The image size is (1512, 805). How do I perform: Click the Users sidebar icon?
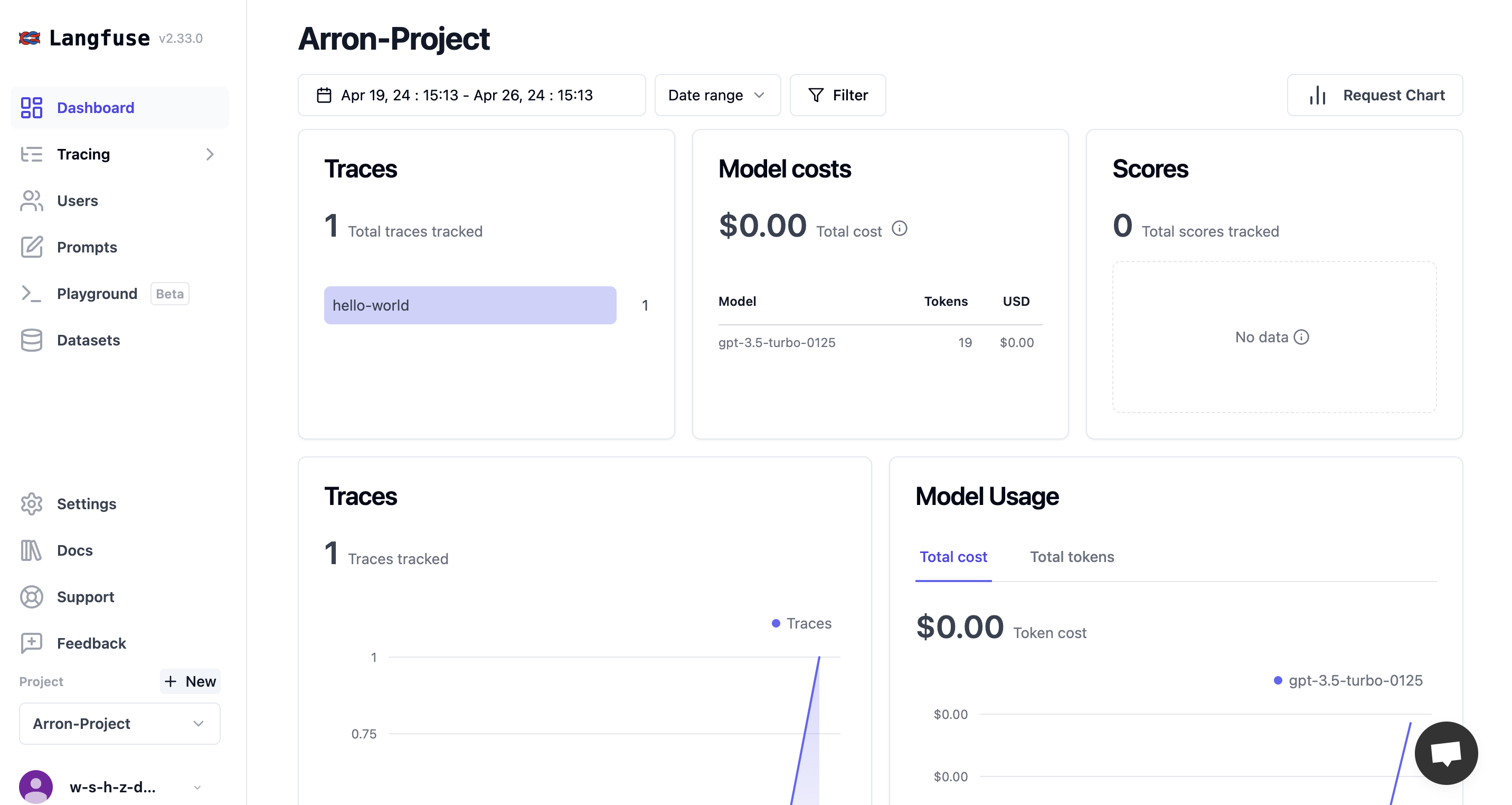click(31, 201)
